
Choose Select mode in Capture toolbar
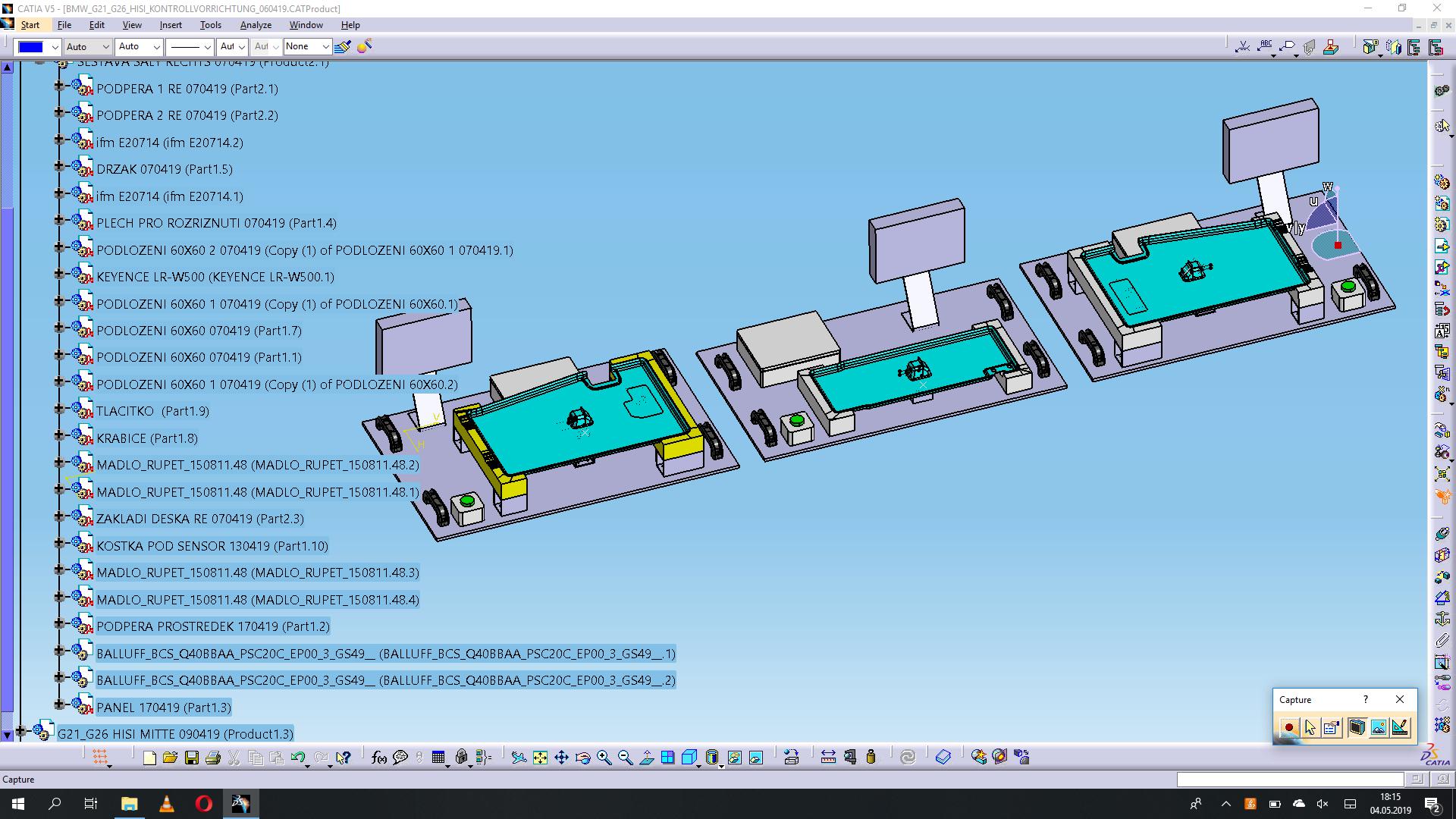click(1310, 728)
